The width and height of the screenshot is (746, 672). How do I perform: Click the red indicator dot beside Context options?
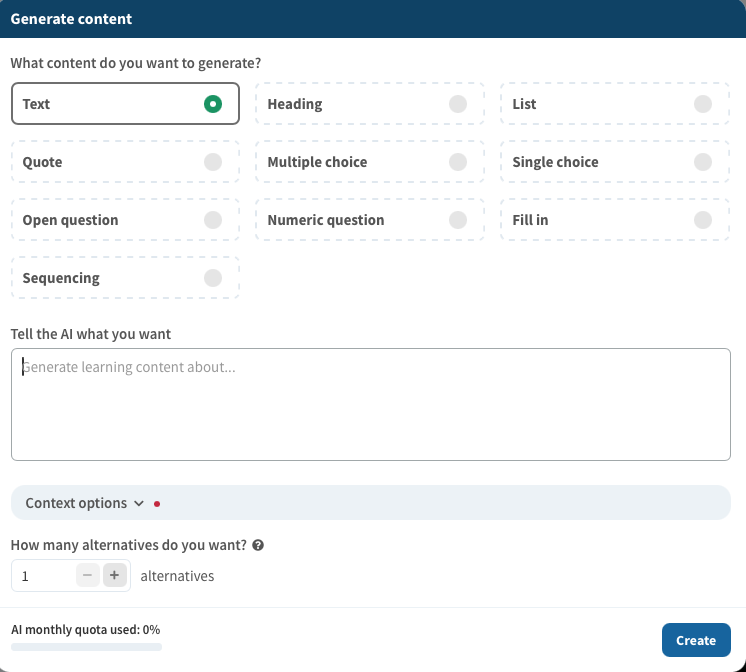157,504
